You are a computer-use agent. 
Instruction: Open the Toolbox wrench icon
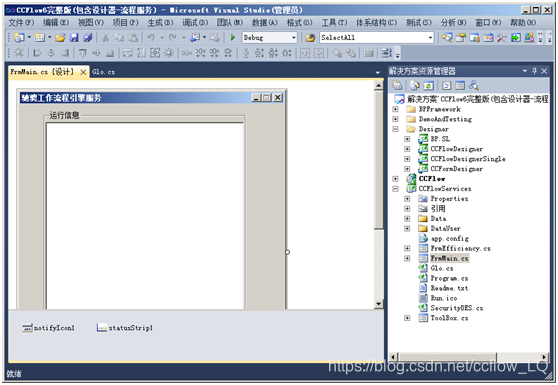pos(502,37)
